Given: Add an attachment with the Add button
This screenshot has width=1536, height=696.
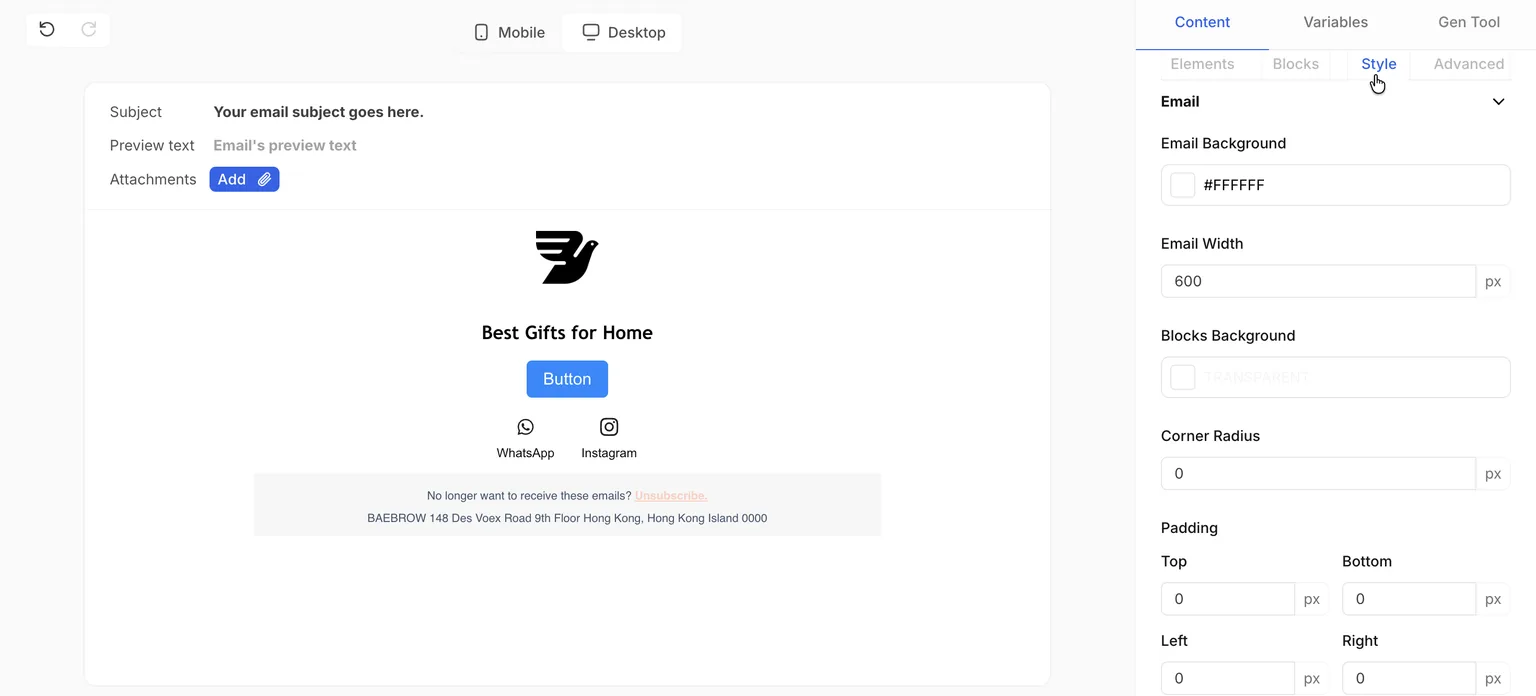Looking at the screenshot, I should 244,179.
